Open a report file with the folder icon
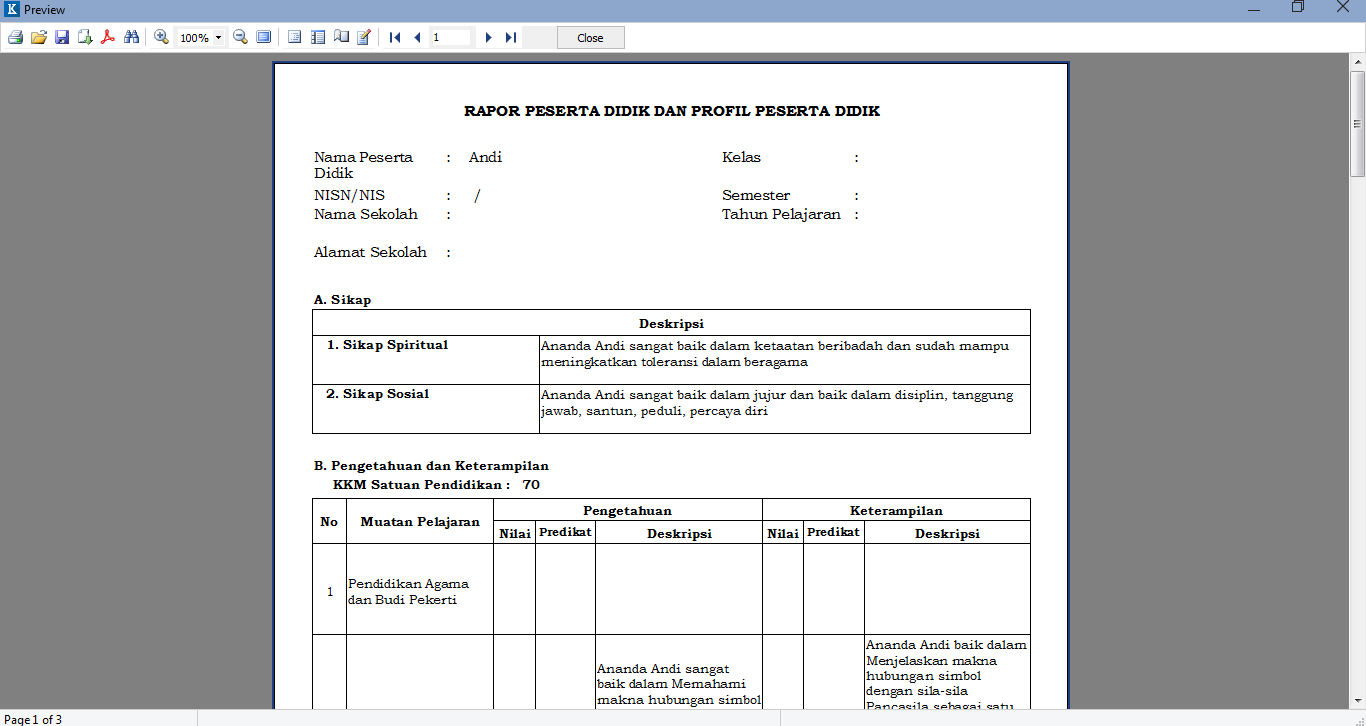The width and height of the screenshot is (1366, 726). pyautogui.click(x=39, y=38)
